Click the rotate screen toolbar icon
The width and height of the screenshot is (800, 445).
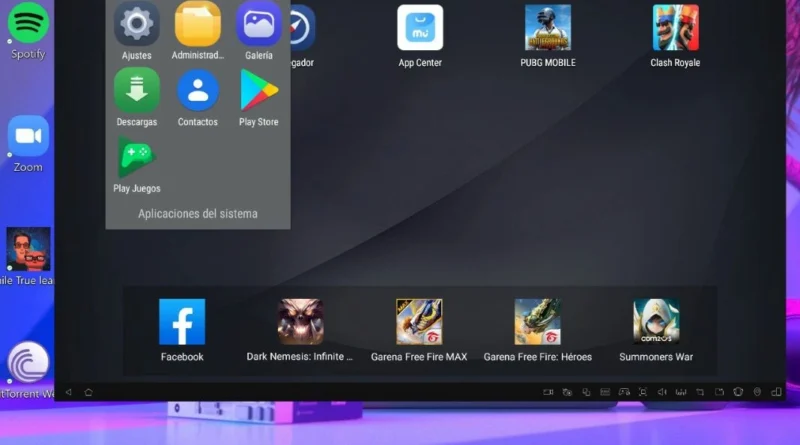pos(700,392)
